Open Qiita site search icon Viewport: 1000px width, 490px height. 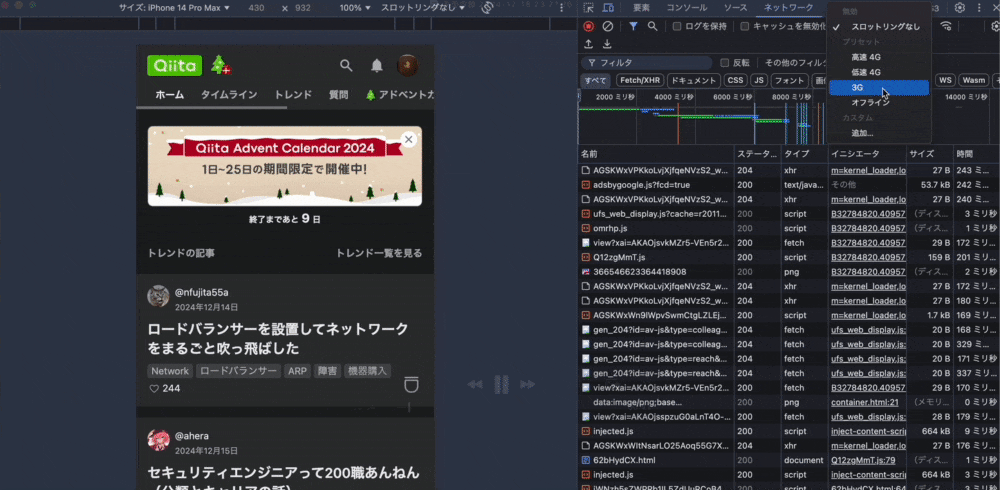point(346,65)
